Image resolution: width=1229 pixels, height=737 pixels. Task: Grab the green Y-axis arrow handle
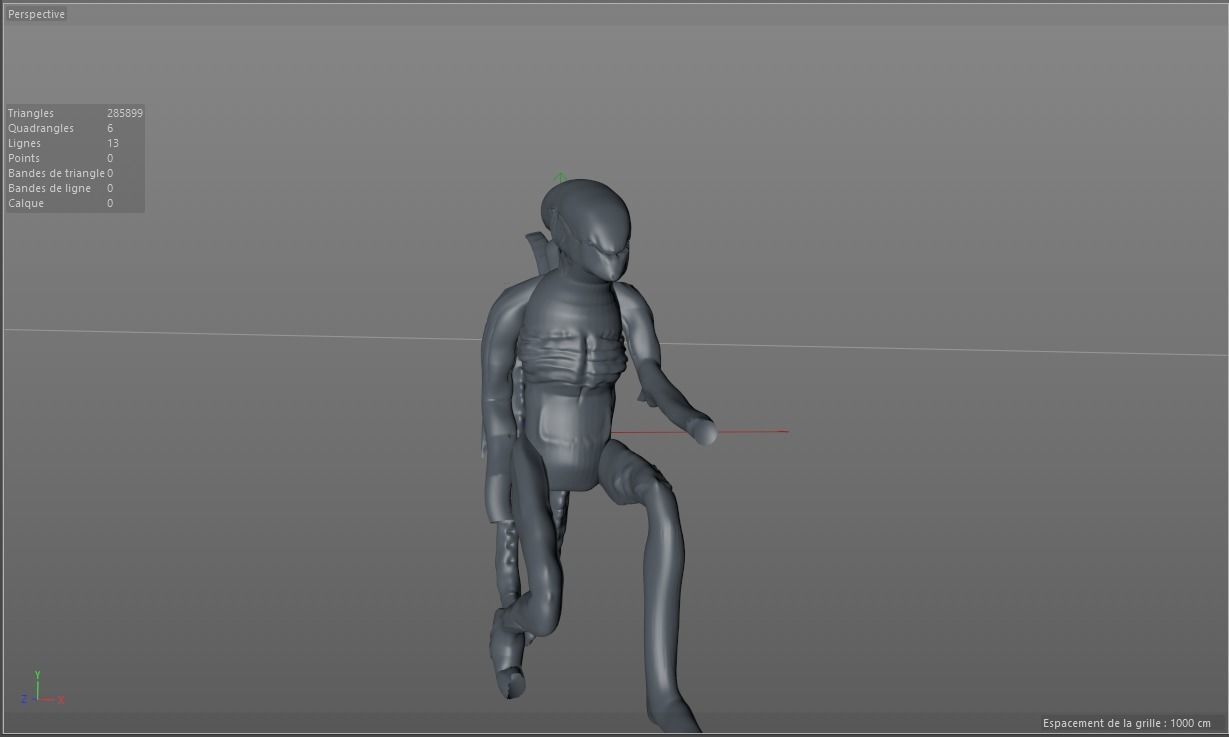(560, 178)
